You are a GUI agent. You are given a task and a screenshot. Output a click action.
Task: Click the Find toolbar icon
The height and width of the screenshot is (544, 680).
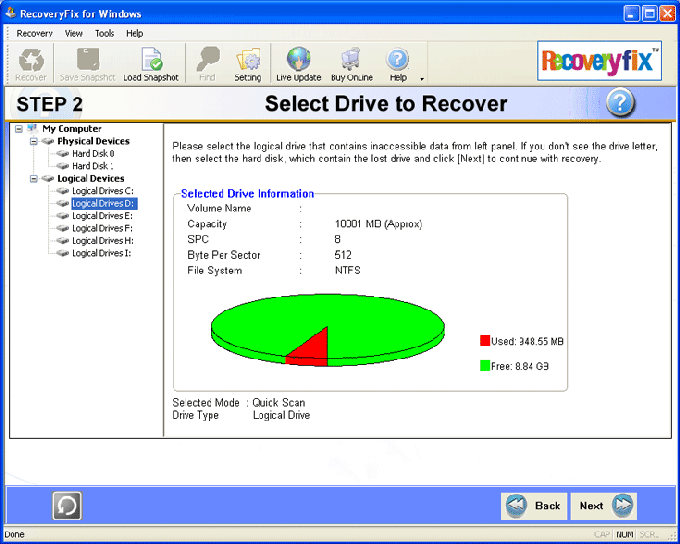[x=207, y=64]
